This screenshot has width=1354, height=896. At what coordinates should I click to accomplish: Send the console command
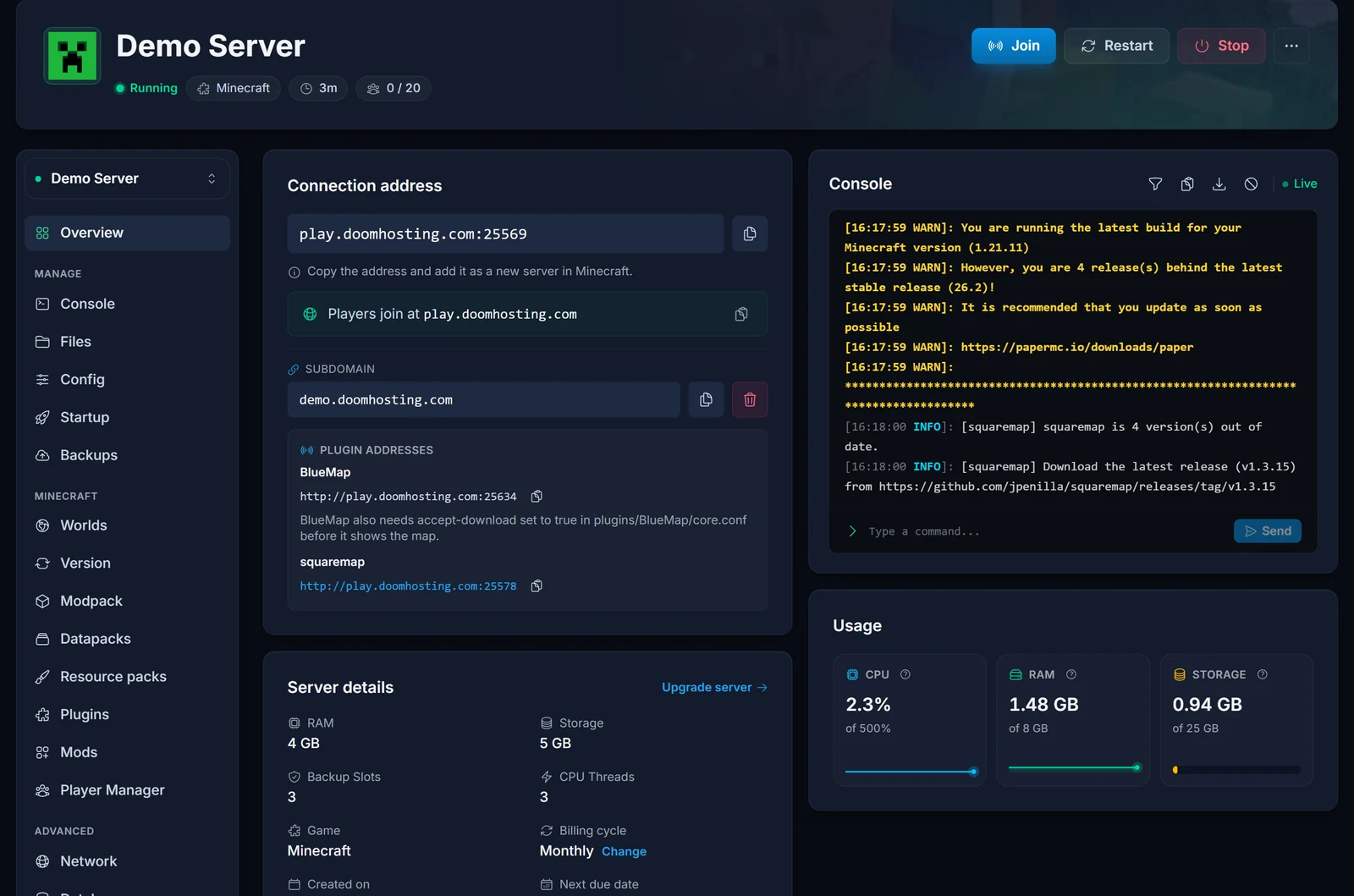(1268, 531)
